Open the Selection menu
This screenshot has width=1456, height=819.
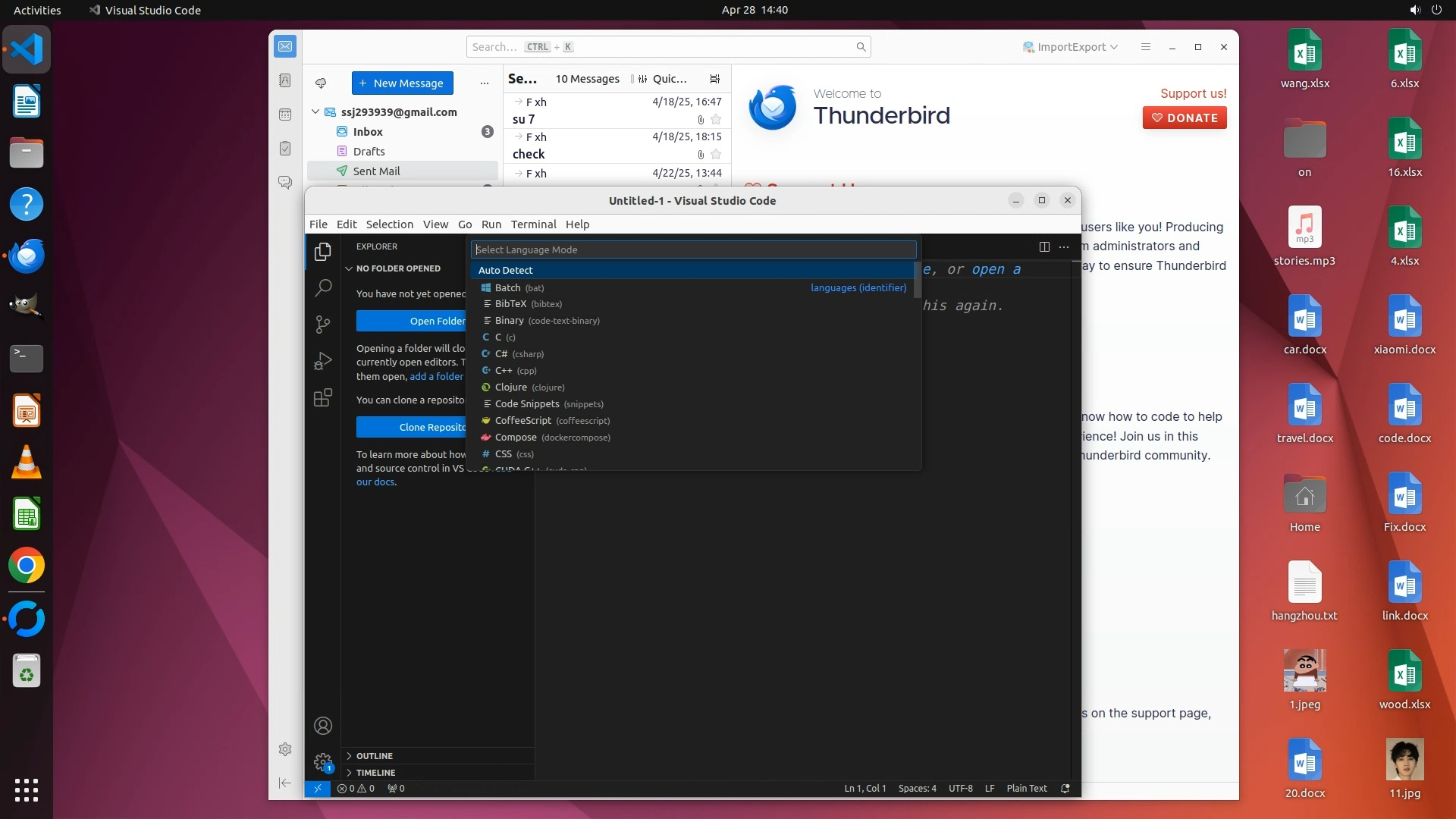[x=389, y=224]
